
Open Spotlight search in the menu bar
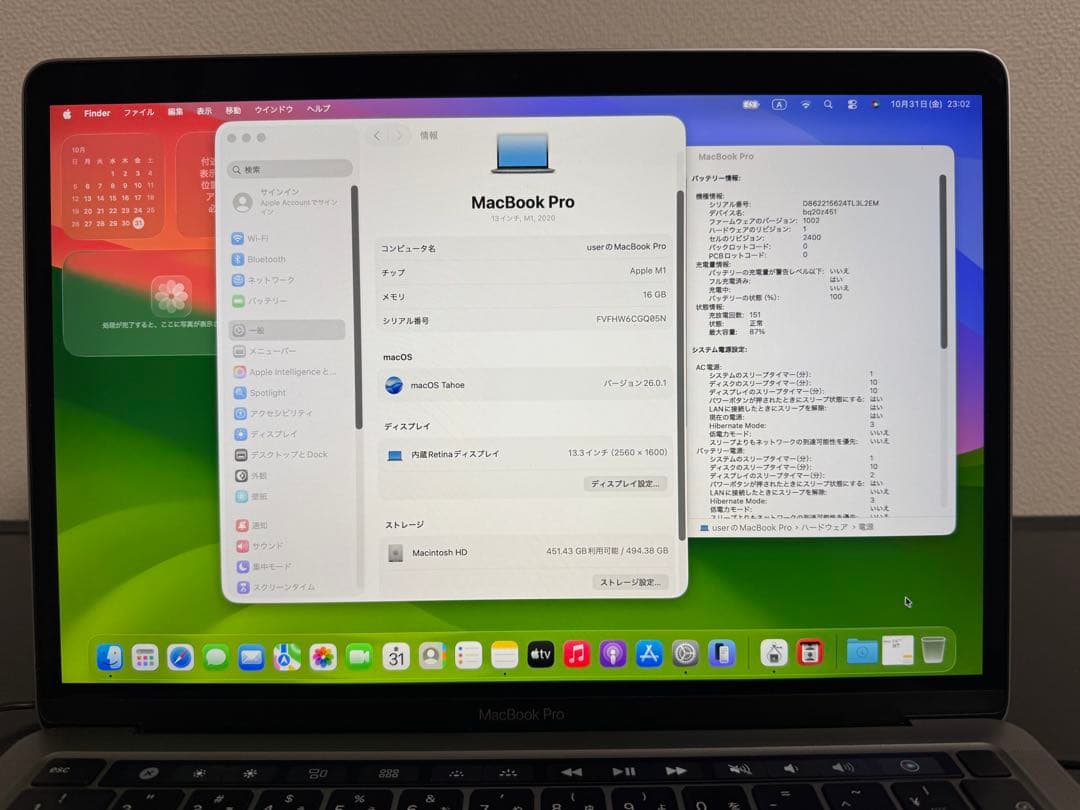coord(827,104)
